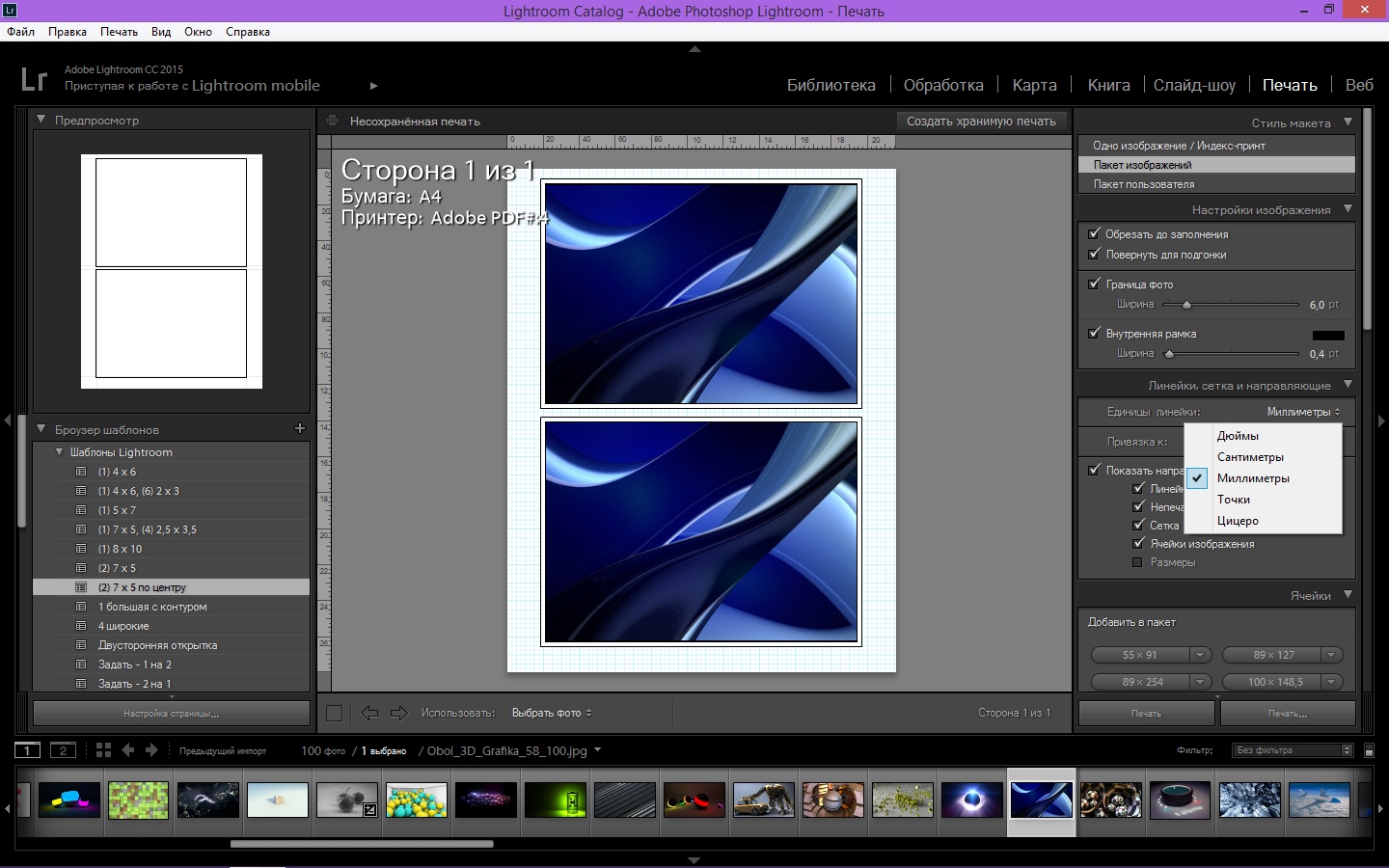Add 89 × 254 cell to package
Image resolution: width=1389 pixels, height=868 pixels.
click(1142, 682)
